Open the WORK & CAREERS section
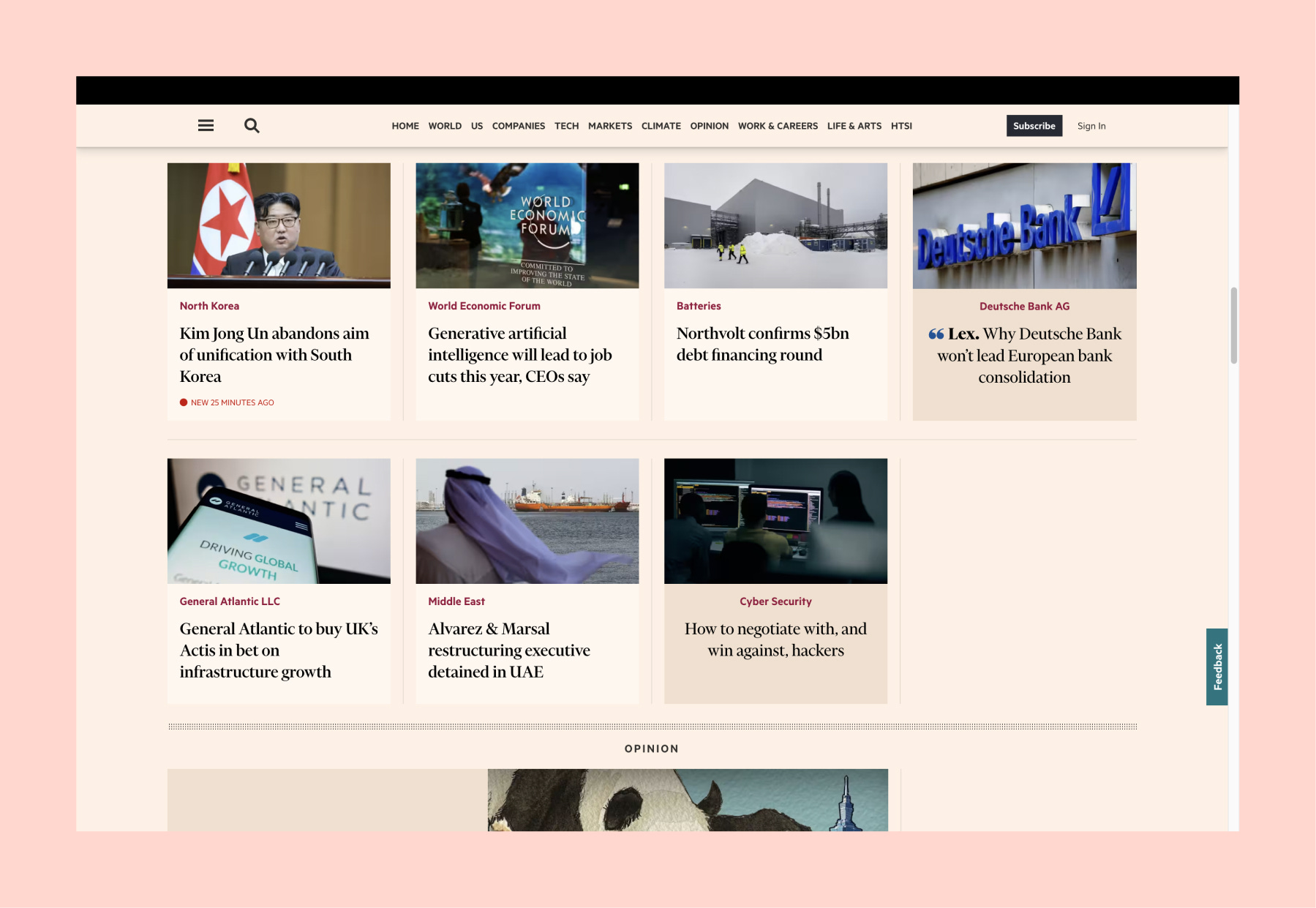 tap(778, 126)
